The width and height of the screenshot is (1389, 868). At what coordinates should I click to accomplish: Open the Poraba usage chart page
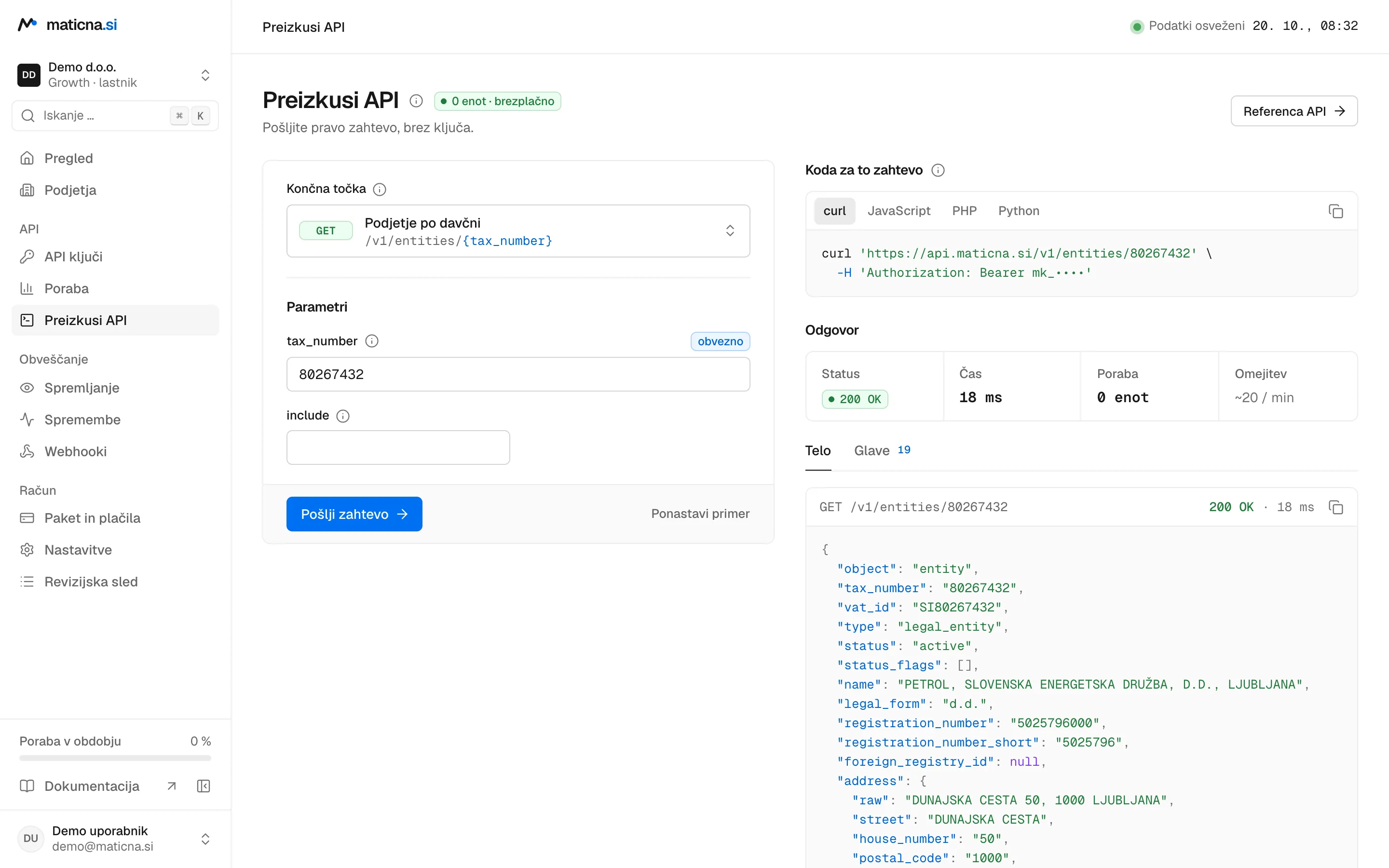click(x=115, y=288)
